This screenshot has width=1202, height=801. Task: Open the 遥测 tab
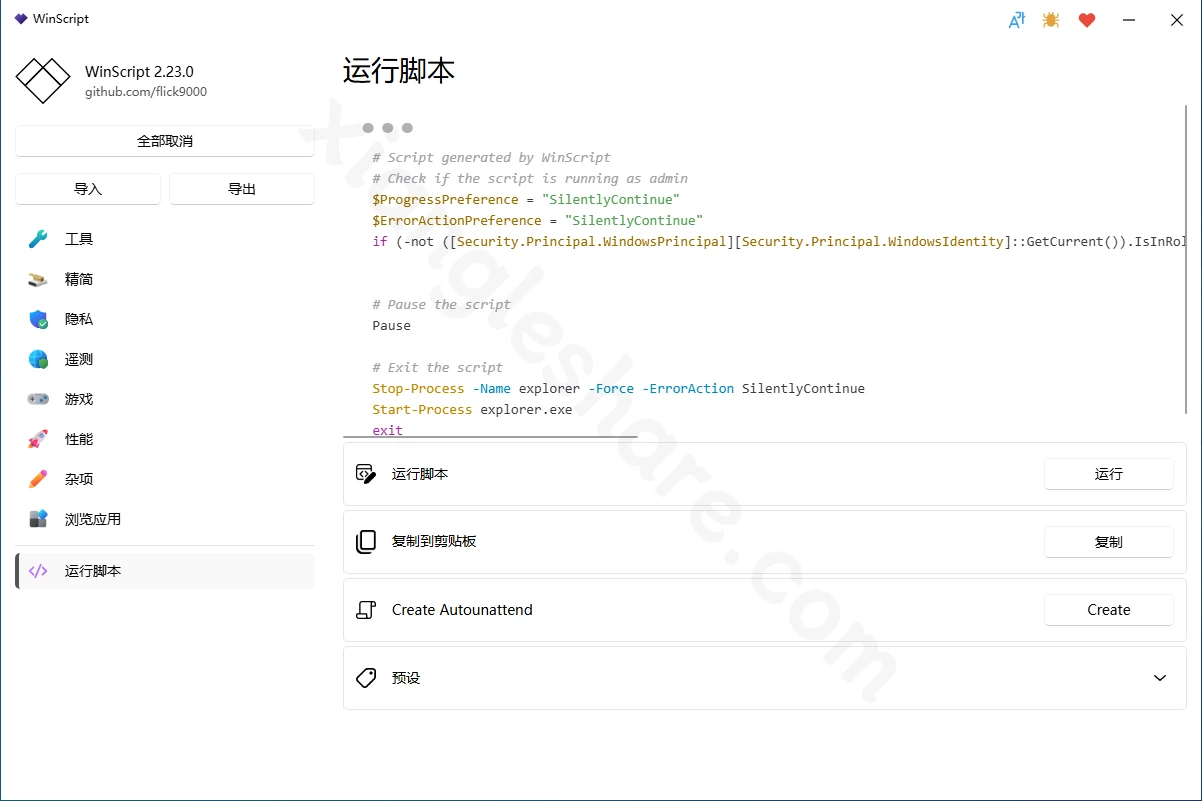(165, 359)
